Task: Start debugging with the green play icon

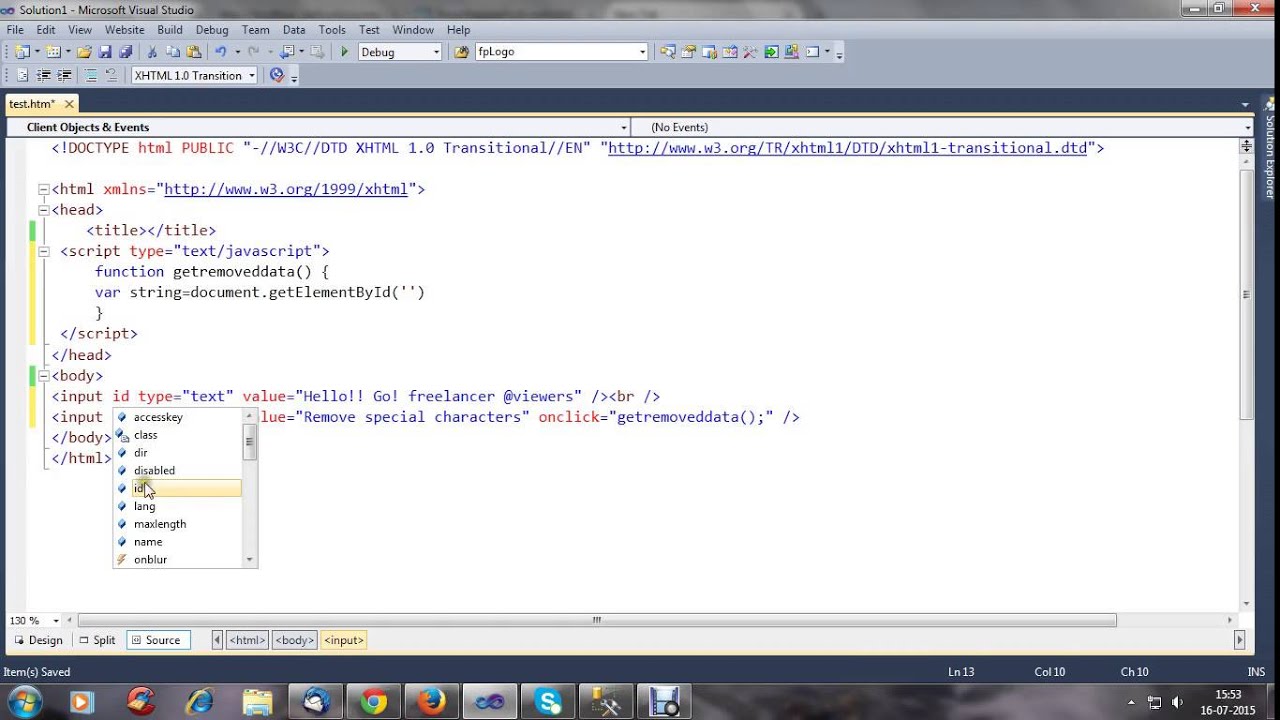Action: pyautogui.click(x=344, y=52)
